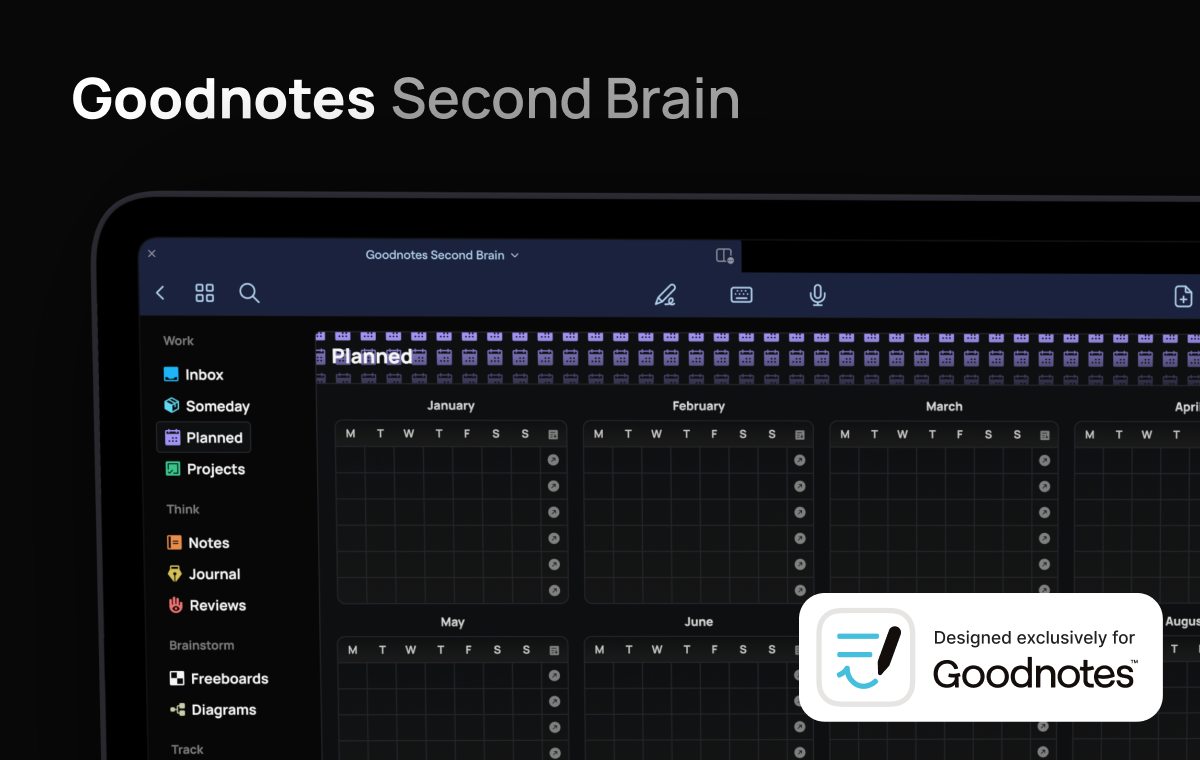The image size is (1200, 760).
Task: Click the Goodnotes app logo in badge
Action: (x=866, y=658)
